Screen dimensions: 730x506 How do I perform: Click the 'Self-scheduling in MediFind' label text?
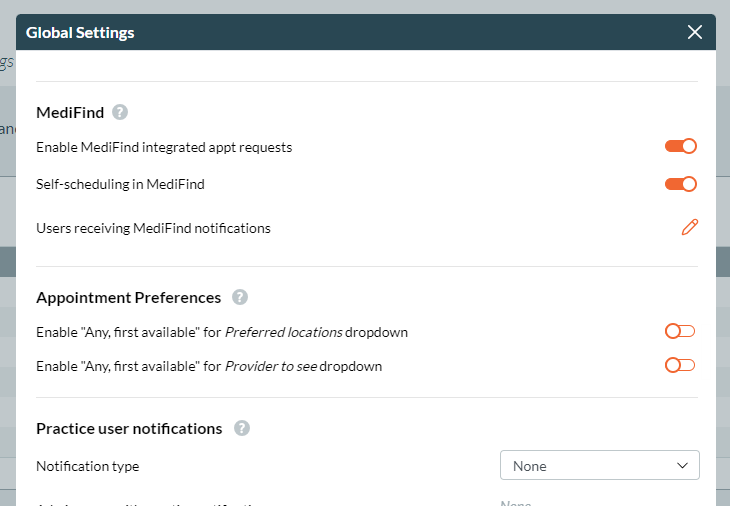(120, 184)
